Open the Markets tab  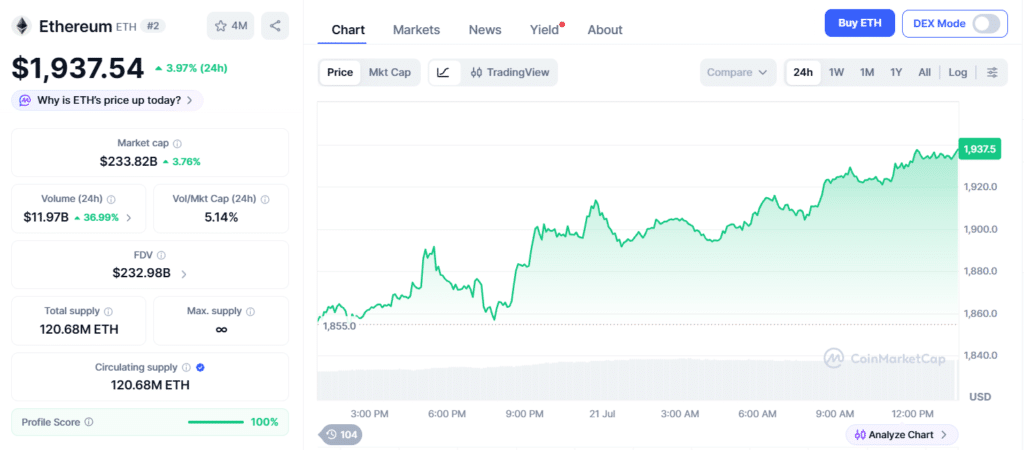coord(417,30)
